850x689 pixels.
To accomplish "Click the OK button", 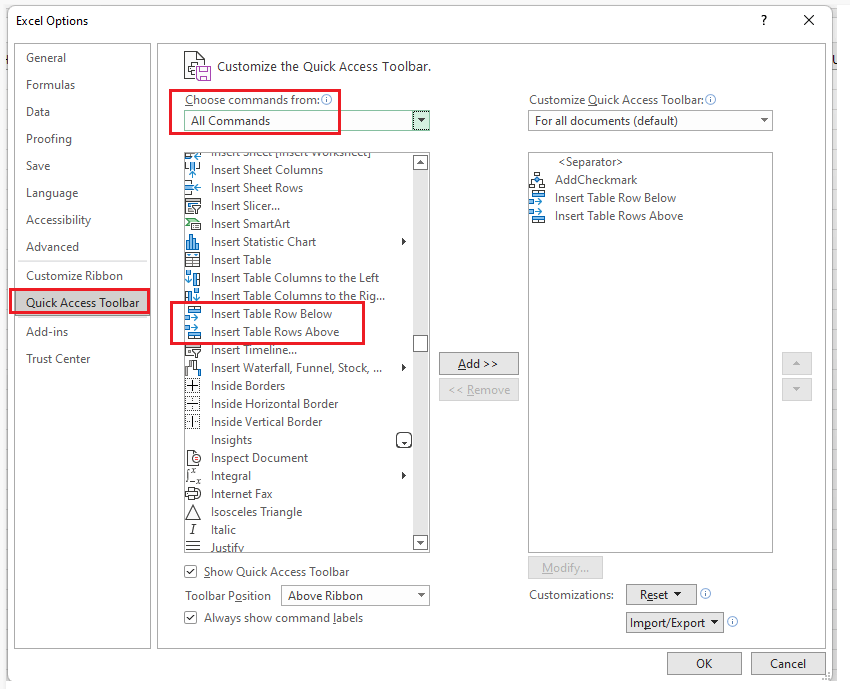I will 704,664.
